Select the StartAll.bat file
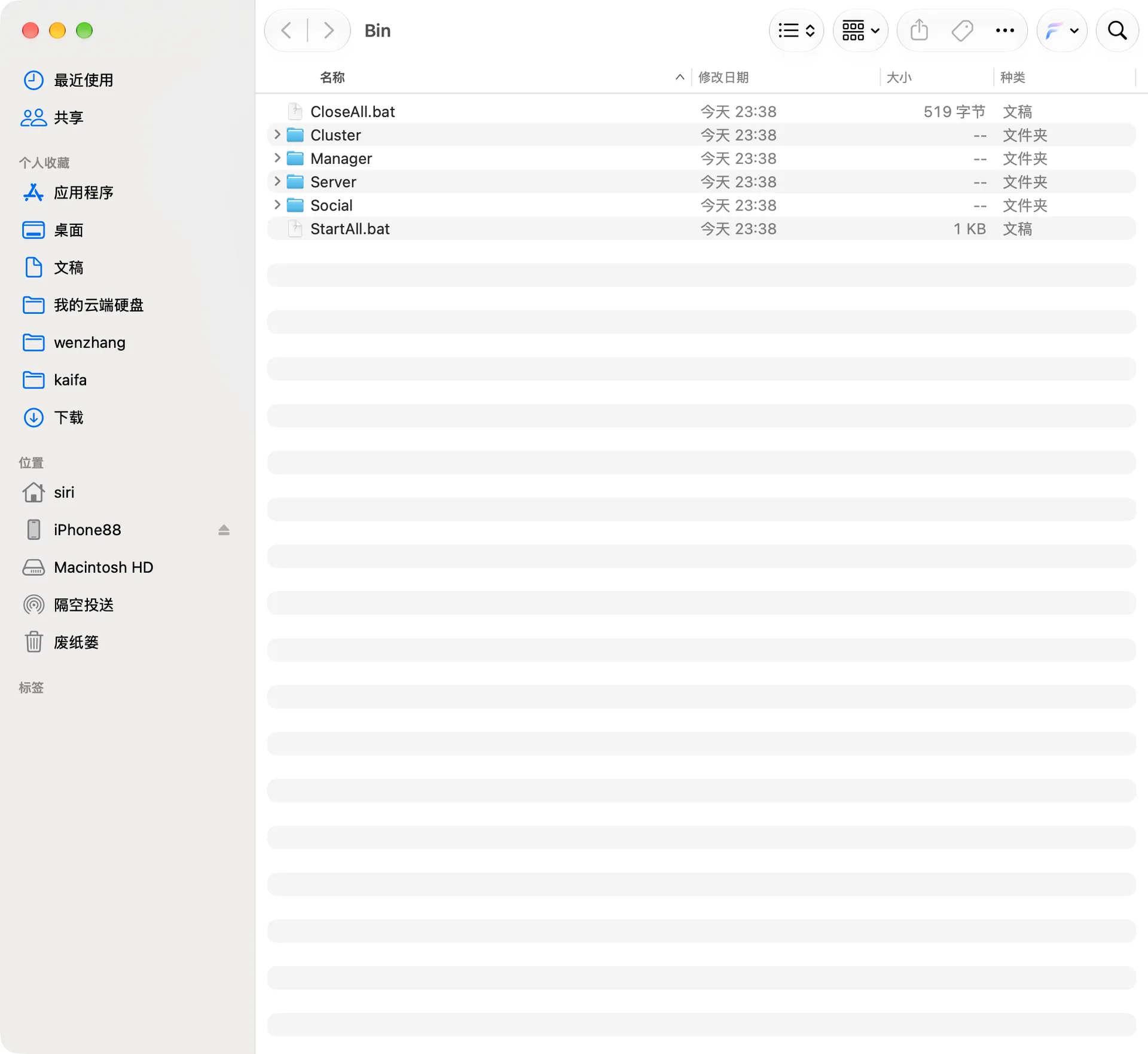 (701, 228)
